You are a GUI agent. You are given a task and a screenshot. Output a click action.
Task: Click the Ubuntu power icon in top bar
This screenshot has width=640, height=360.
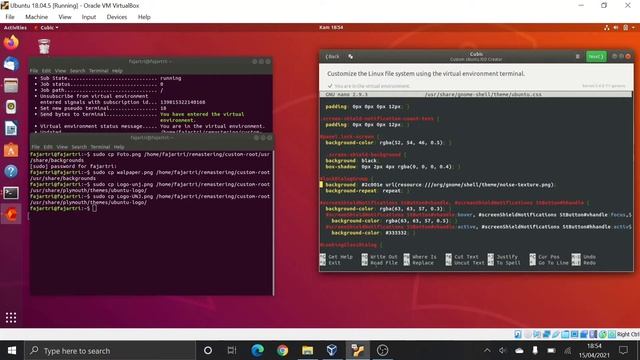tap(625, 28)
